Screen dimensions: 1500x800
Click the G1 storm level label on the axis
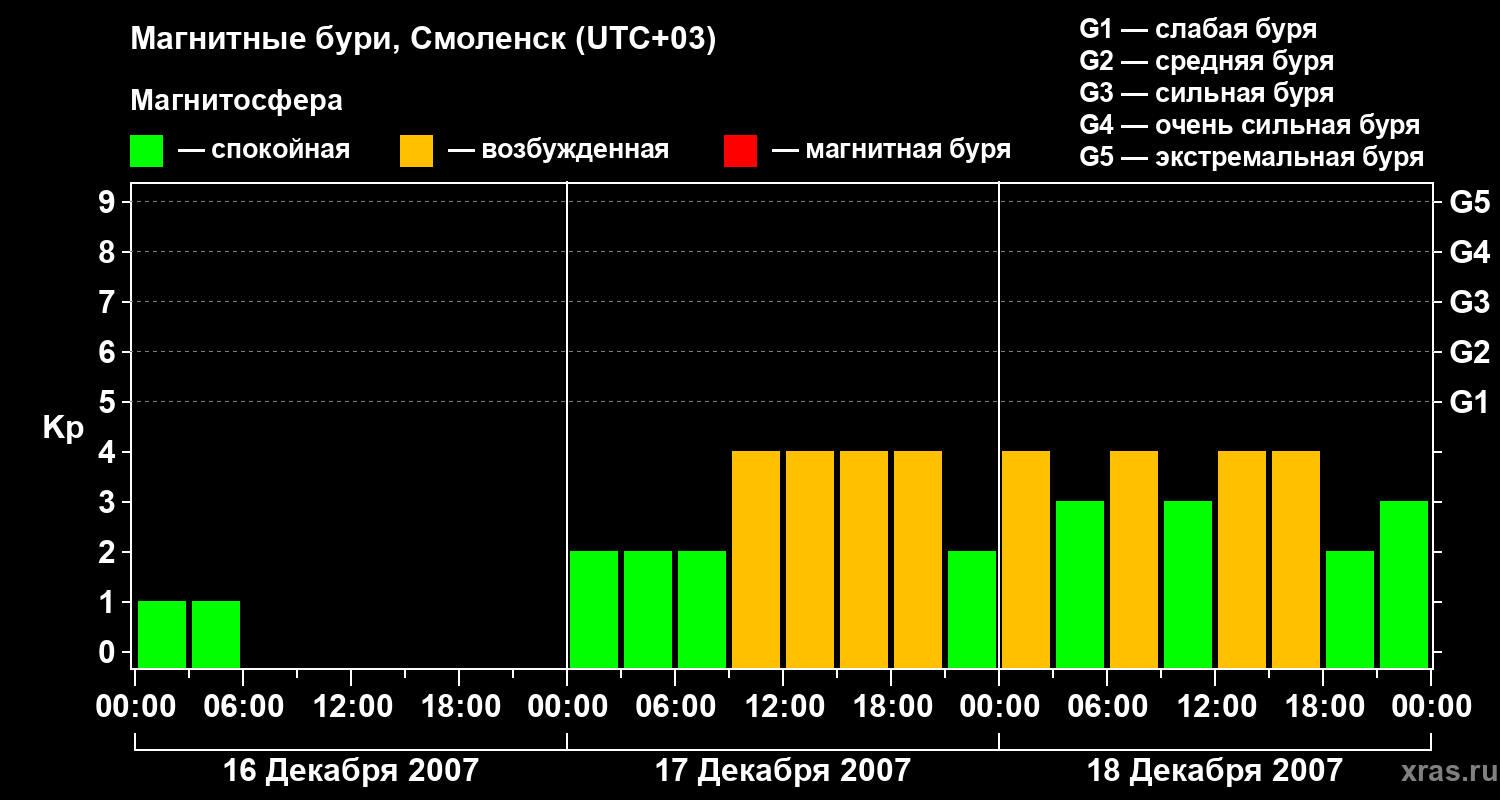[x=1469, y=402]
